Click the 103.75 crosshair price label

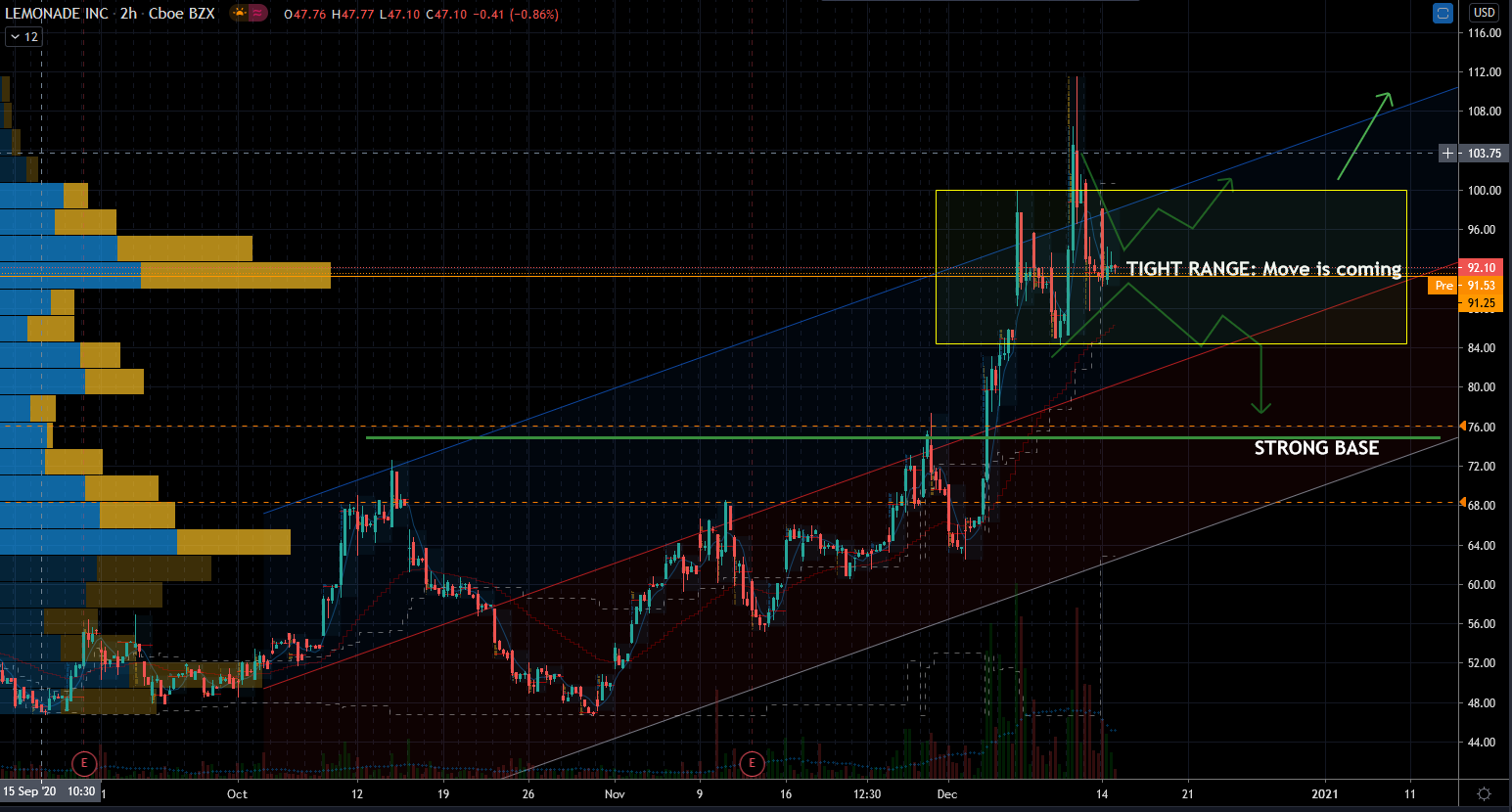[1484, 153]
